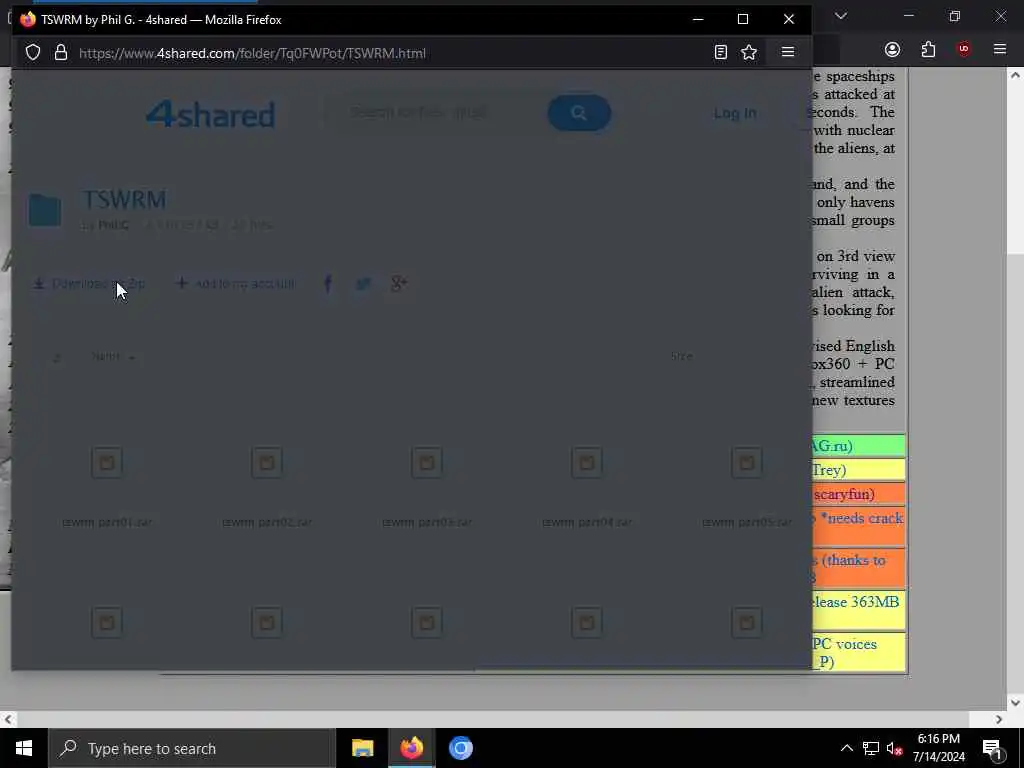Click the Firefox account icon in background window
The height and width of the screenshot is (768, 1024).
coord(892,50)
